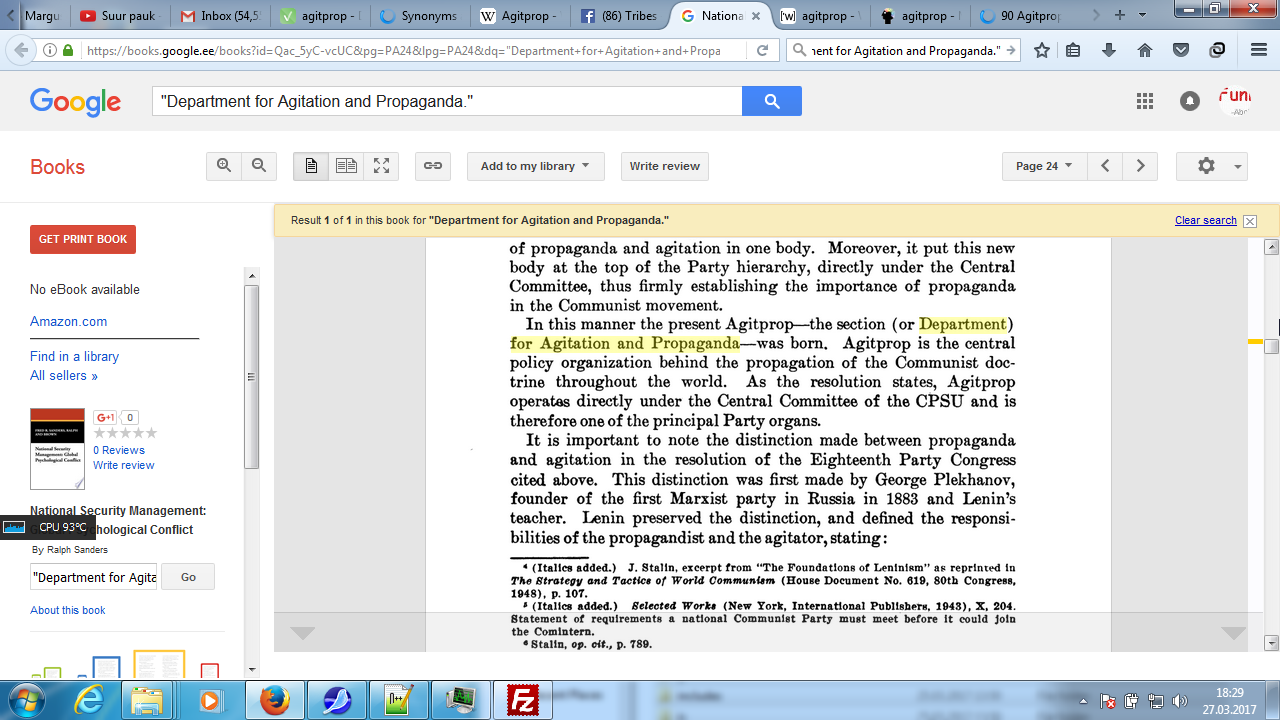Click the system volume icon
This screenshot has width=1280, height=720.
click(x=1180, y=701)
